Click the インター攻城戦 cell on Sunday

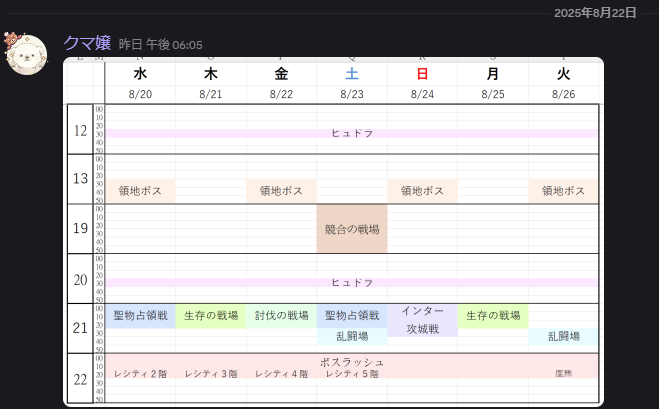422,320
